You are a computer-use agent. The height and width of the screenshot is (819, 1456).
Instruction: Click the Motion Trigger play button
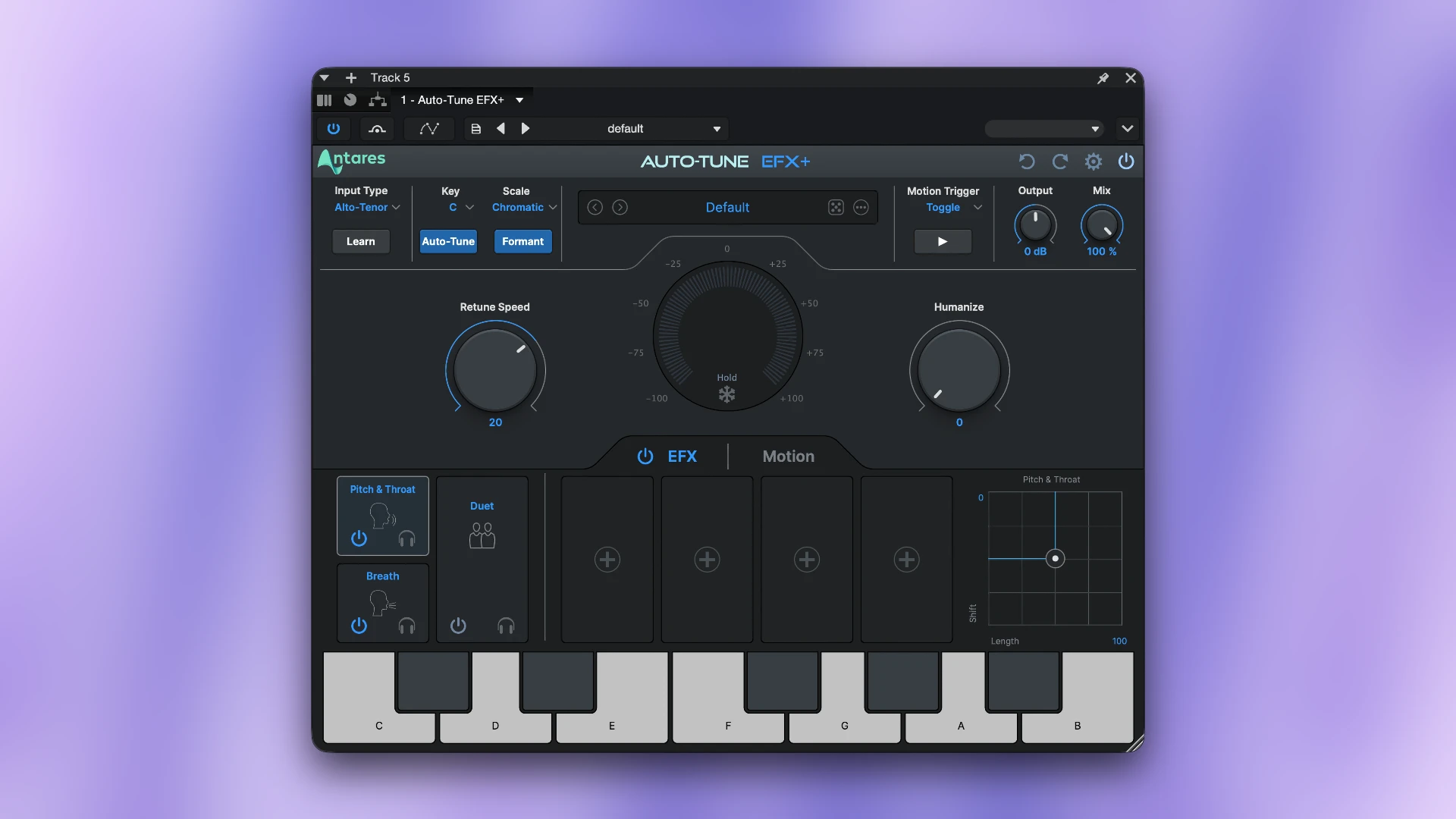point(943,242)
